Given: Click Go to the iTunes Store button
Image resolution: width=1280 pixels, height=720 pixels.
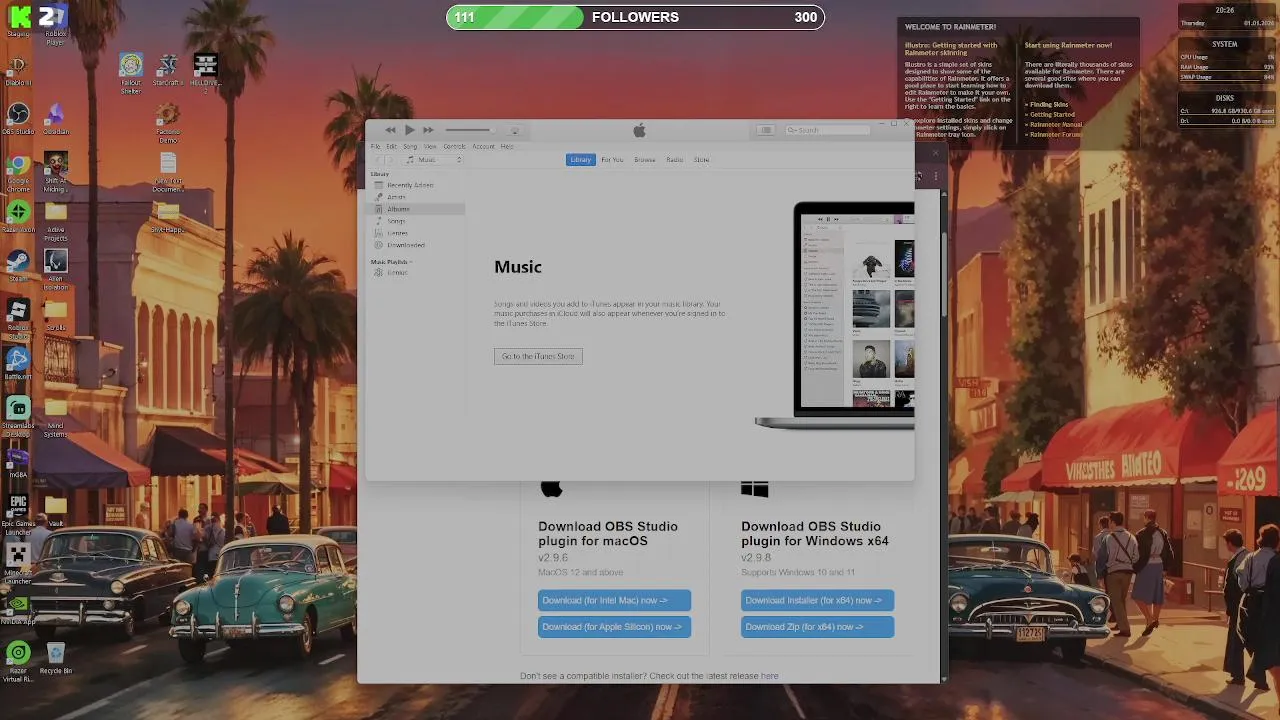Looking at the screenshot, I should coord(538,356).
